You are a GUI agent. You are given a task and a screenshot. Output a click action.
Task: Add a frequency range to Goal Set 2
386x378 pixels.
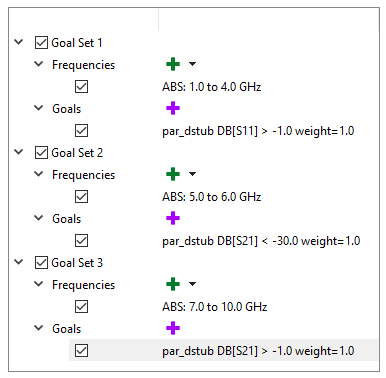coord(173,174)
